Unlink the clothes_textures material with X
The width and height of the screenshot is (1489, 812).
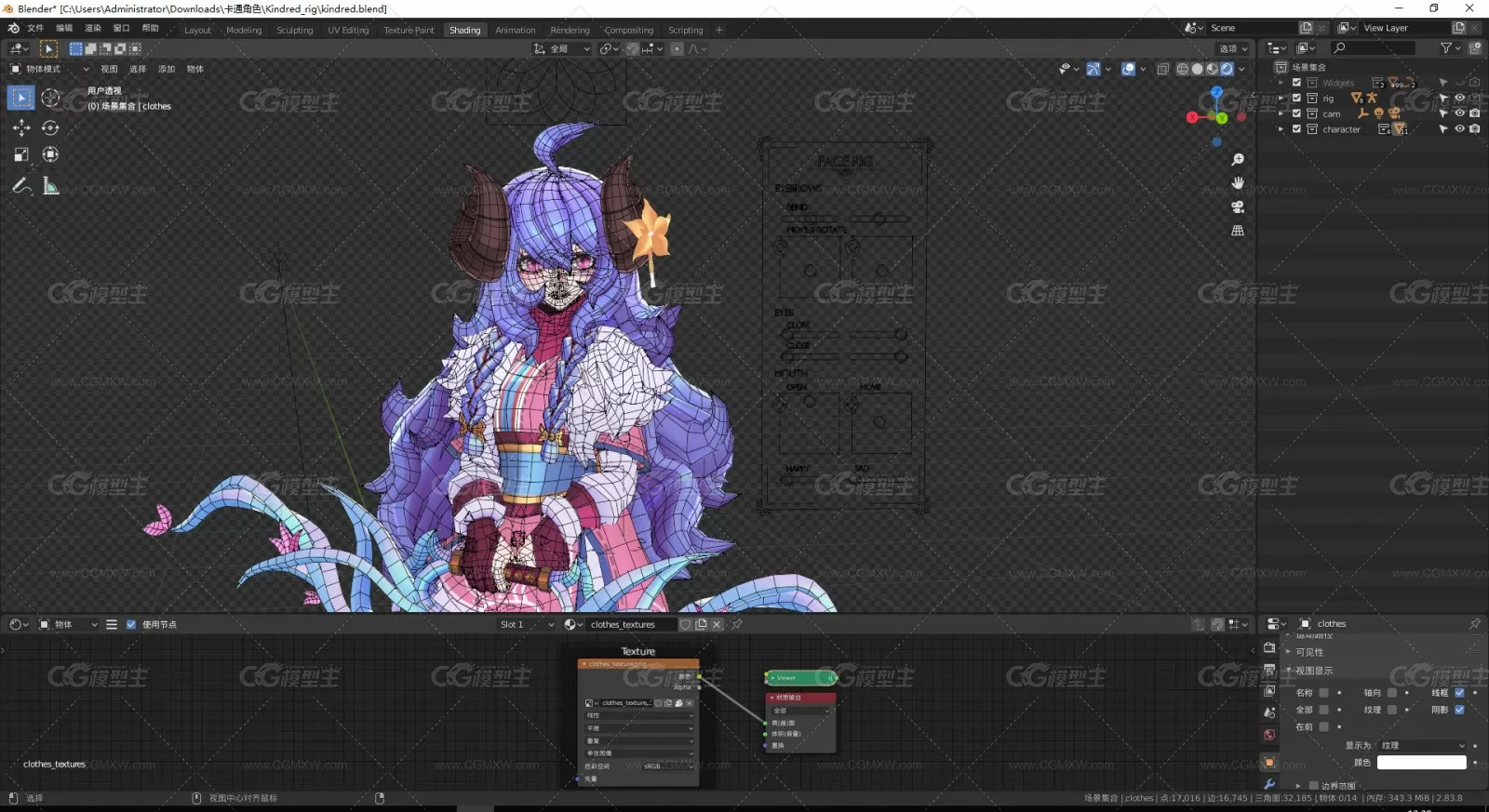pyautogui.click(x=717, y=624)
